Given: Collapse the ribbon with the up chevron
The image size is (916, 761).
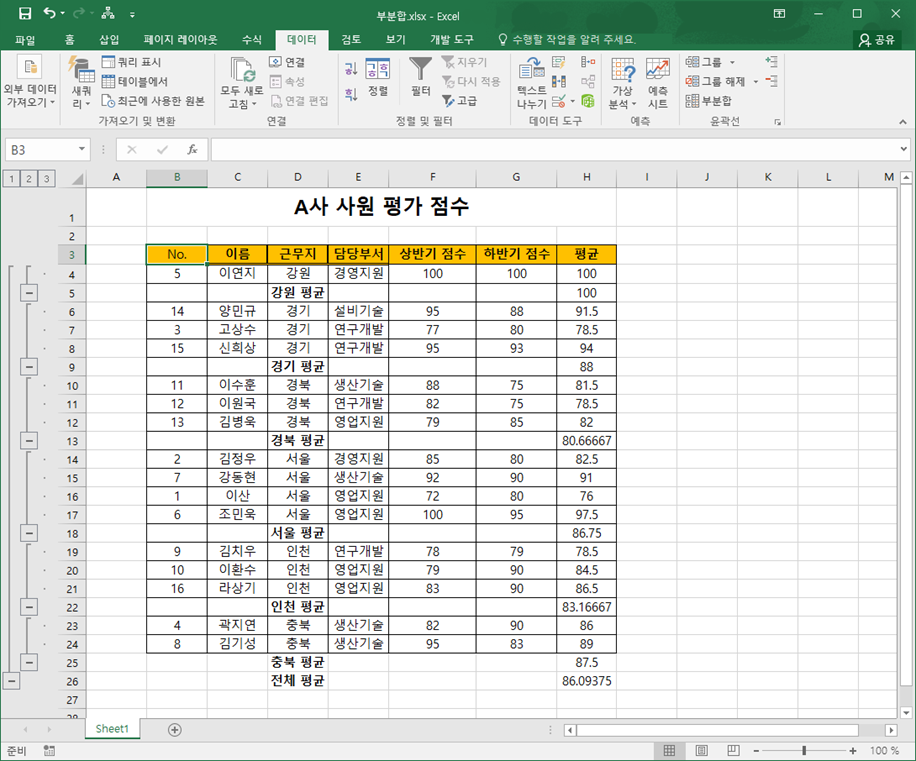Looking at the screenshot, I should 903,121.
